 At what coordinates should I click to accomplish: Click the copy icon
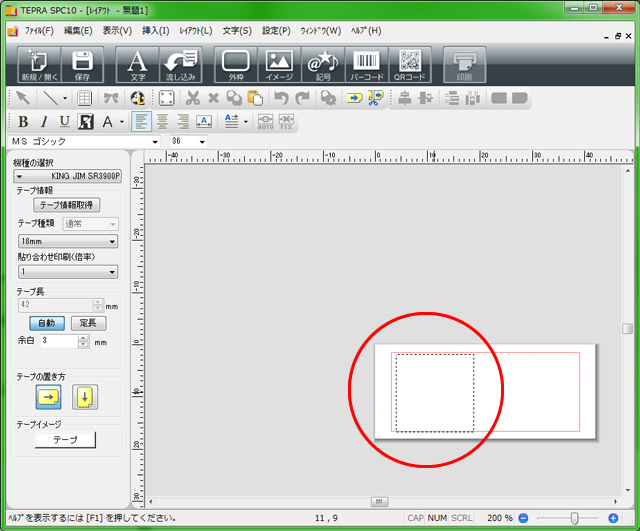[234, 98]
